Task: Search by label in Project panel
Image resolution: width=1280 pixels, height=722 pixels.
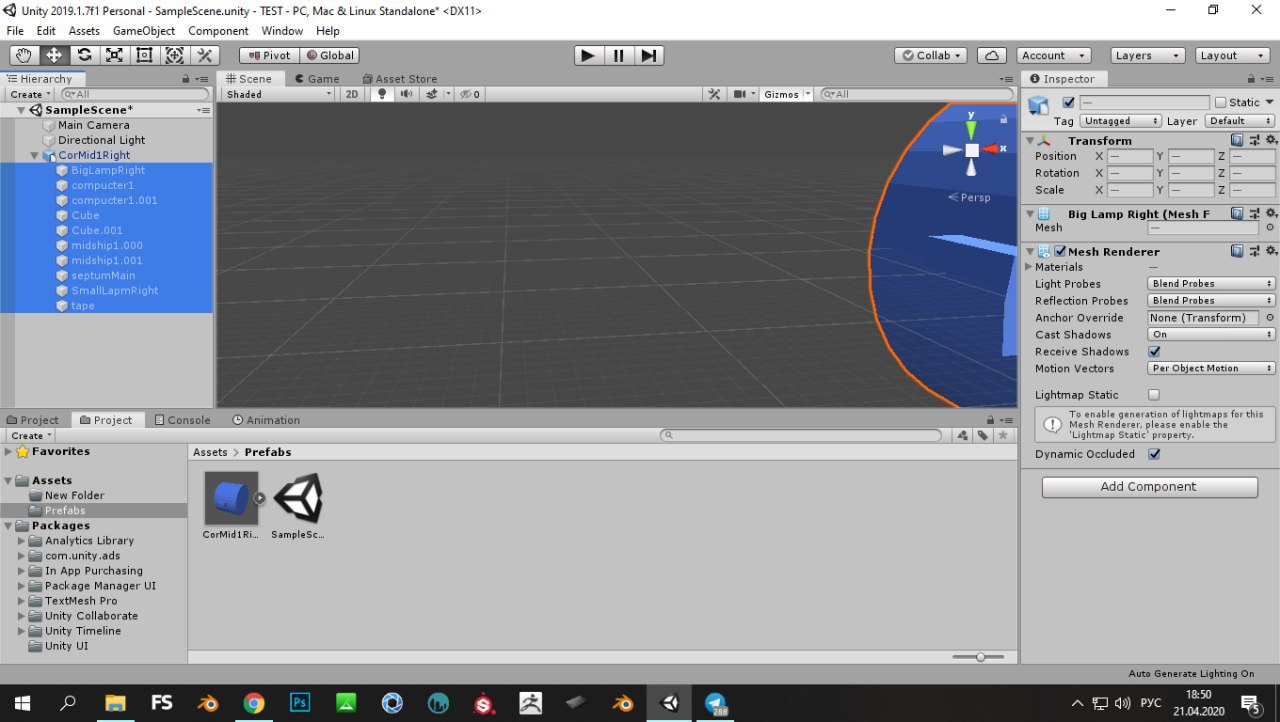Action: 983,436
